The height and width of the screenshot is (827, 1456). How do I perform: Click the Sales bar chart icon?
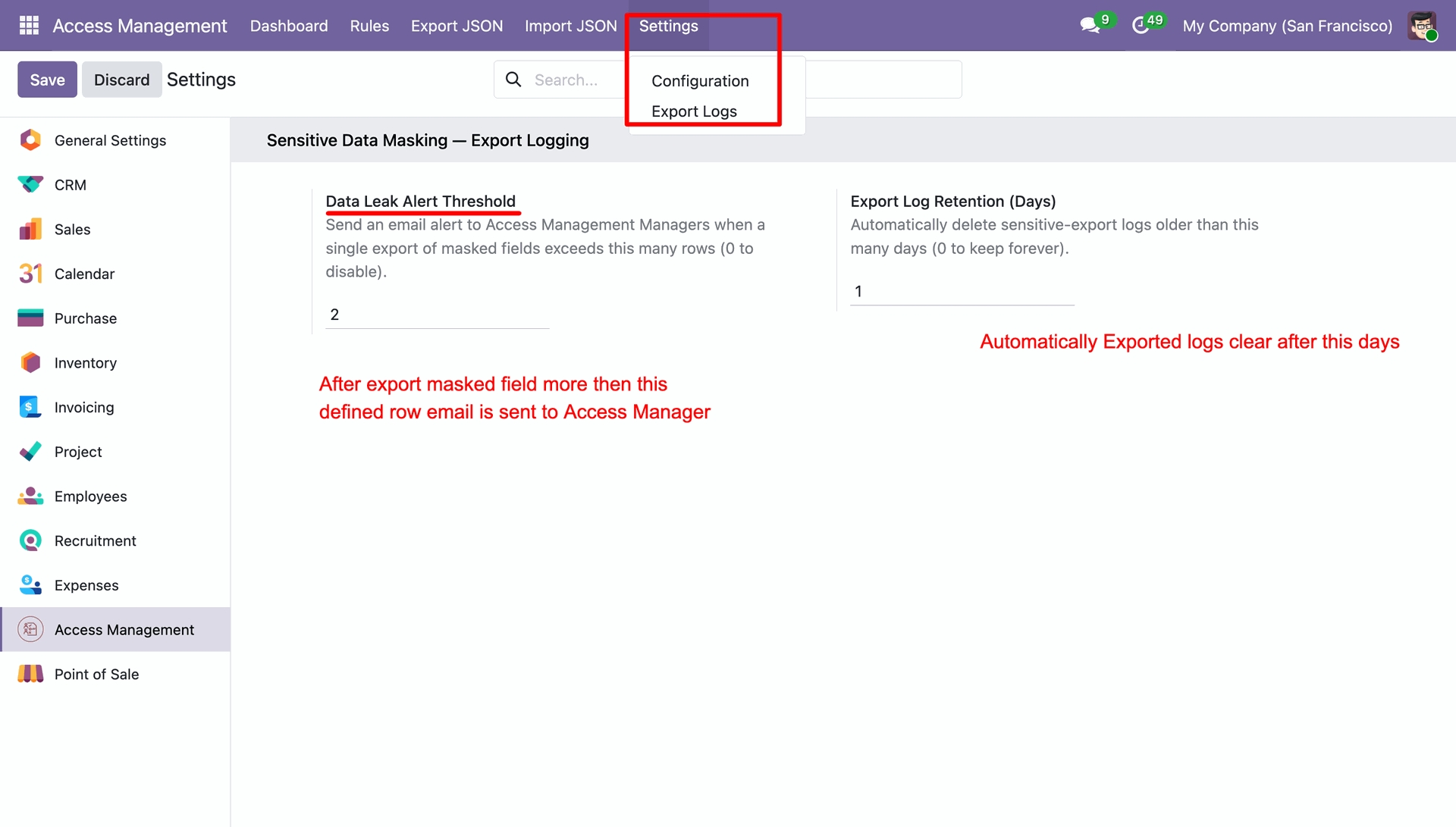30,229
